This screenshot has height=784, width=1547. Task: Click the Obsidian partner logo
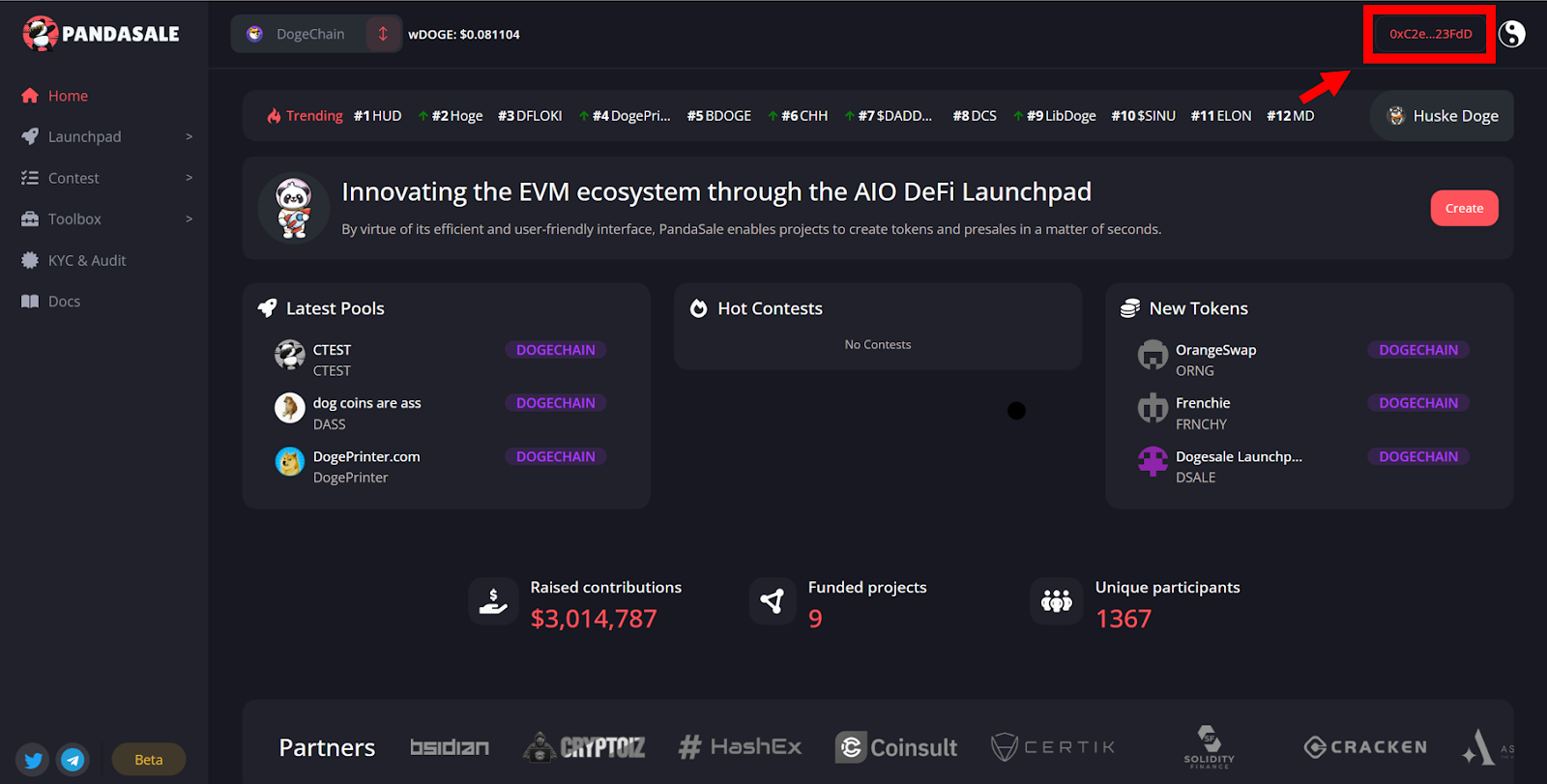coord(450,747)
